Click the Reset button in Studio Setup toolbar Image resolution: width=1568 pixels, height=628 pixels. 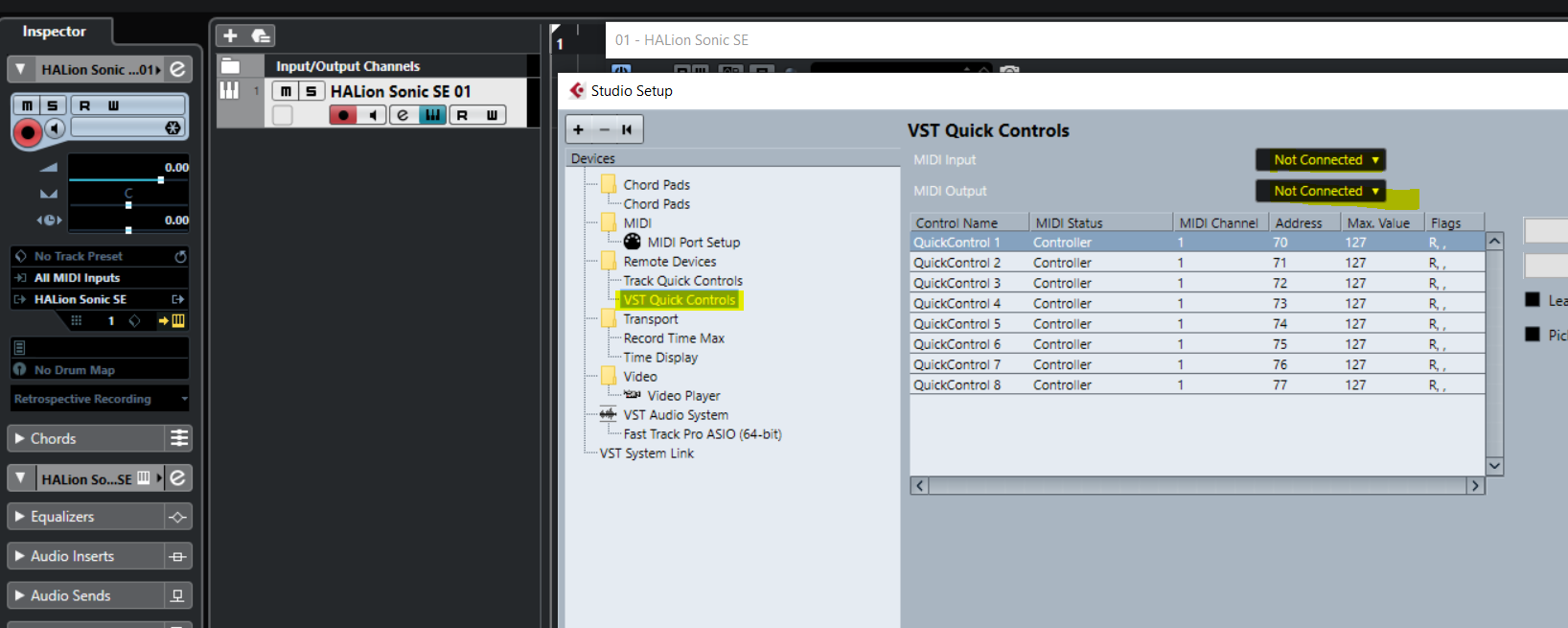pyautogui.click(x=627, y=129)
